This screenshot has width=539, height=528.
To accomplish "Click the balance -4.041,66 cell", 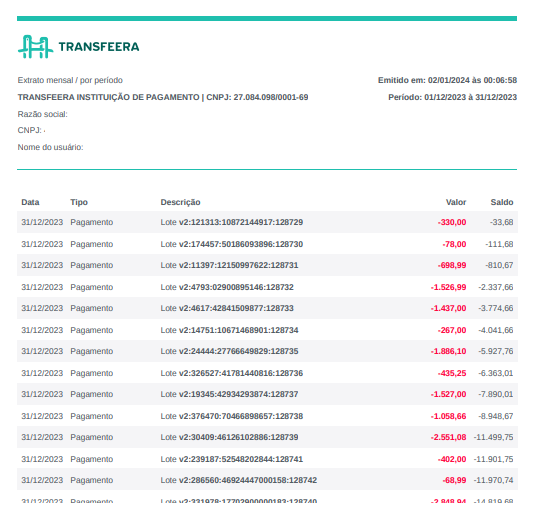I will pos(496,330).
